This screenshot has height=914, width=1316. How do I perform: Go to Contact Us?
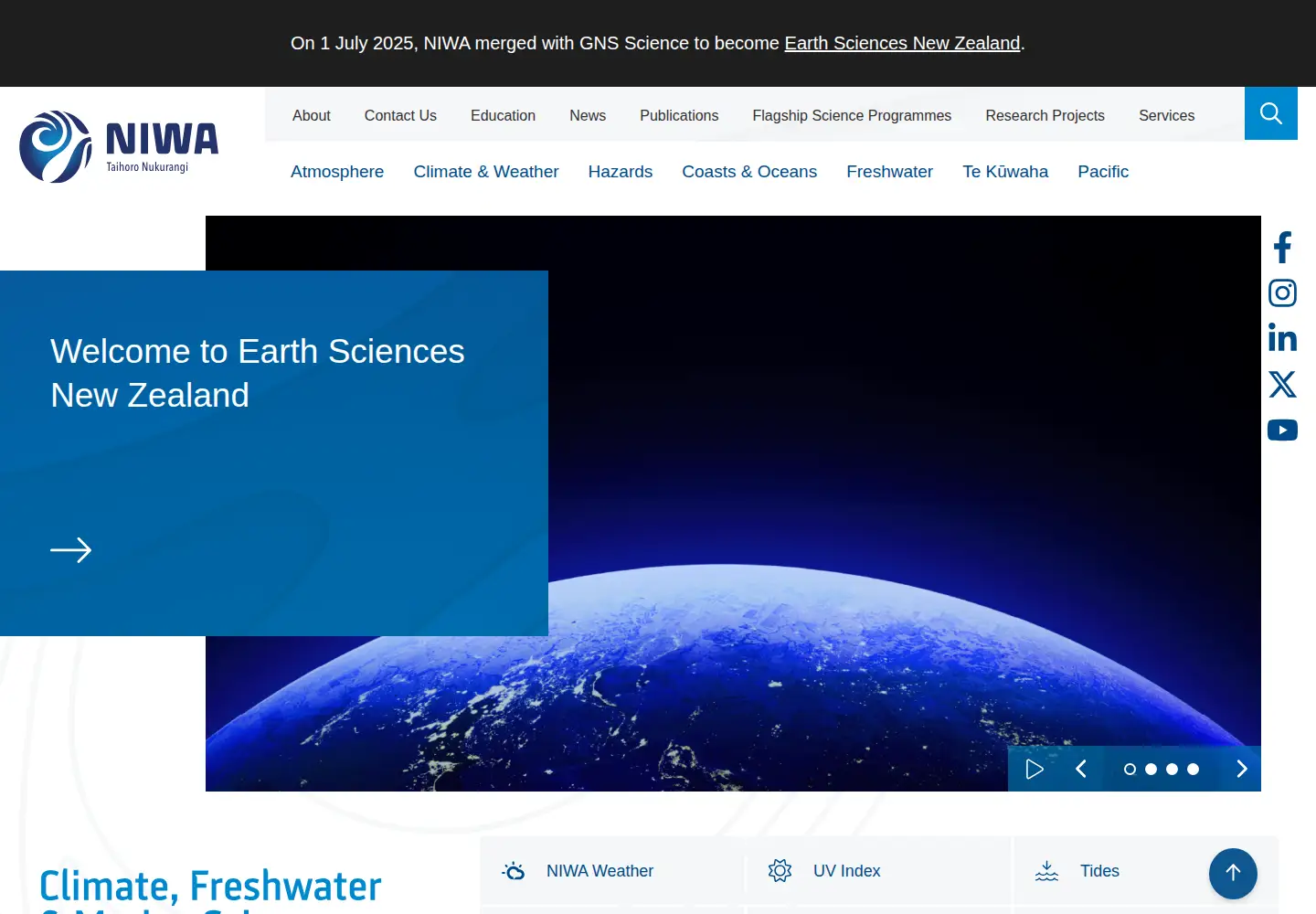pos(400,115)
